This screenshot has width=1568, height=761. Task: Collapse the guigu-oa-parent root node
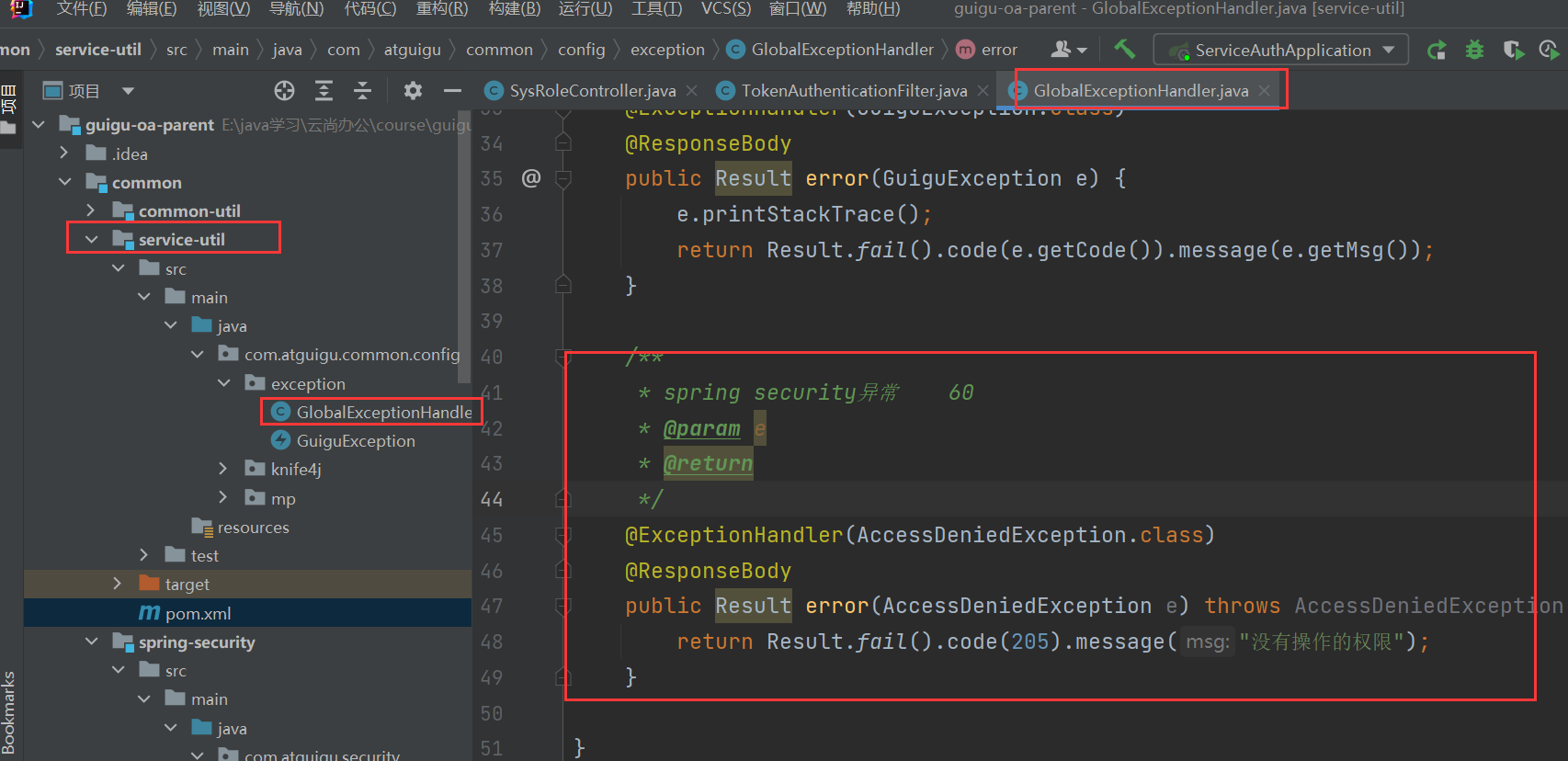coord(39,124)
